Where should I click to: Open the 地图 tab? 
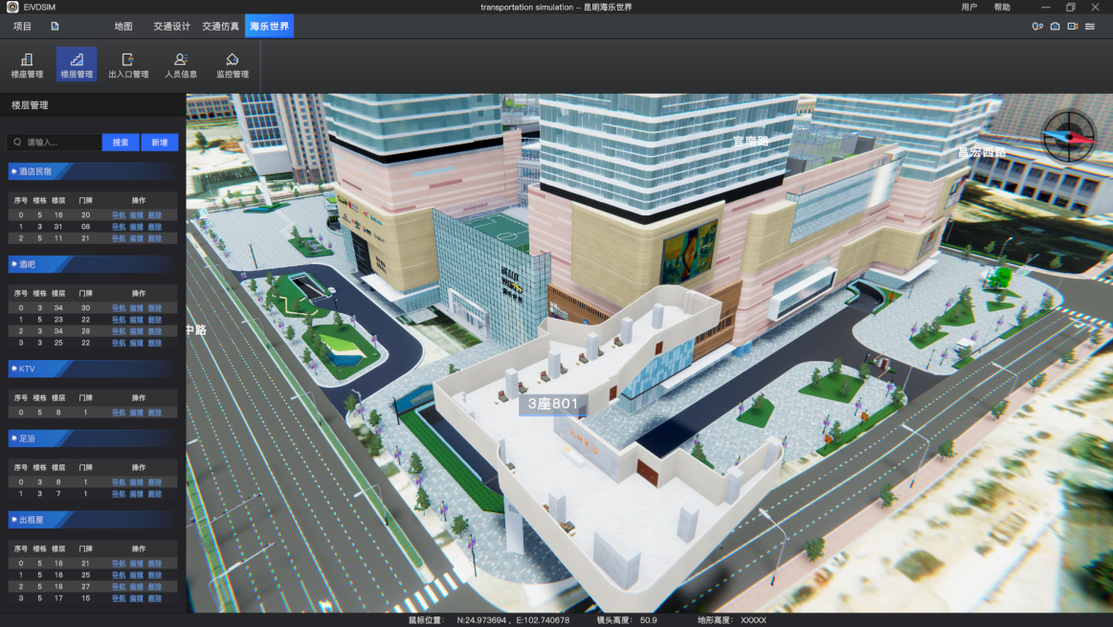coord(124,26)
